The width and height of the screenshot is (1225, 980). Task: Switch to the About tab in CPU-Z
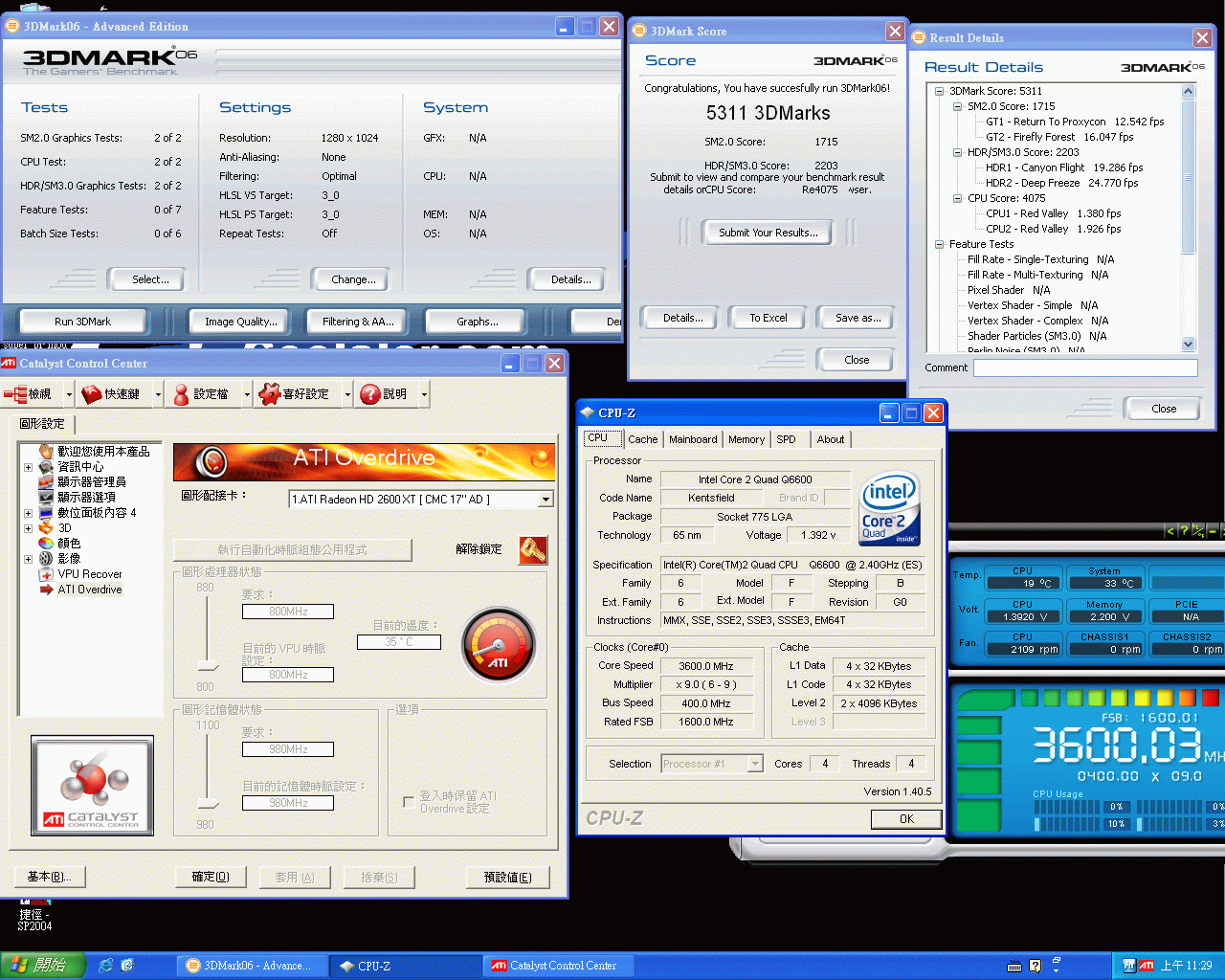coord(831,439)
